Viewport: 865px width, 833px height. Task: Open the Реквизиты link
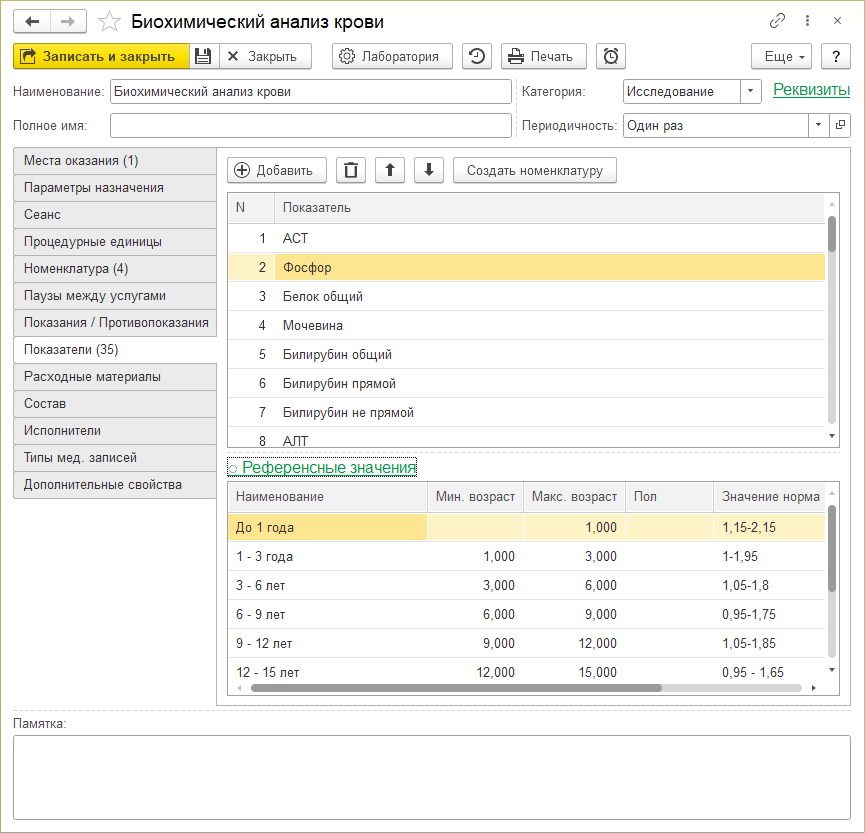811,90
